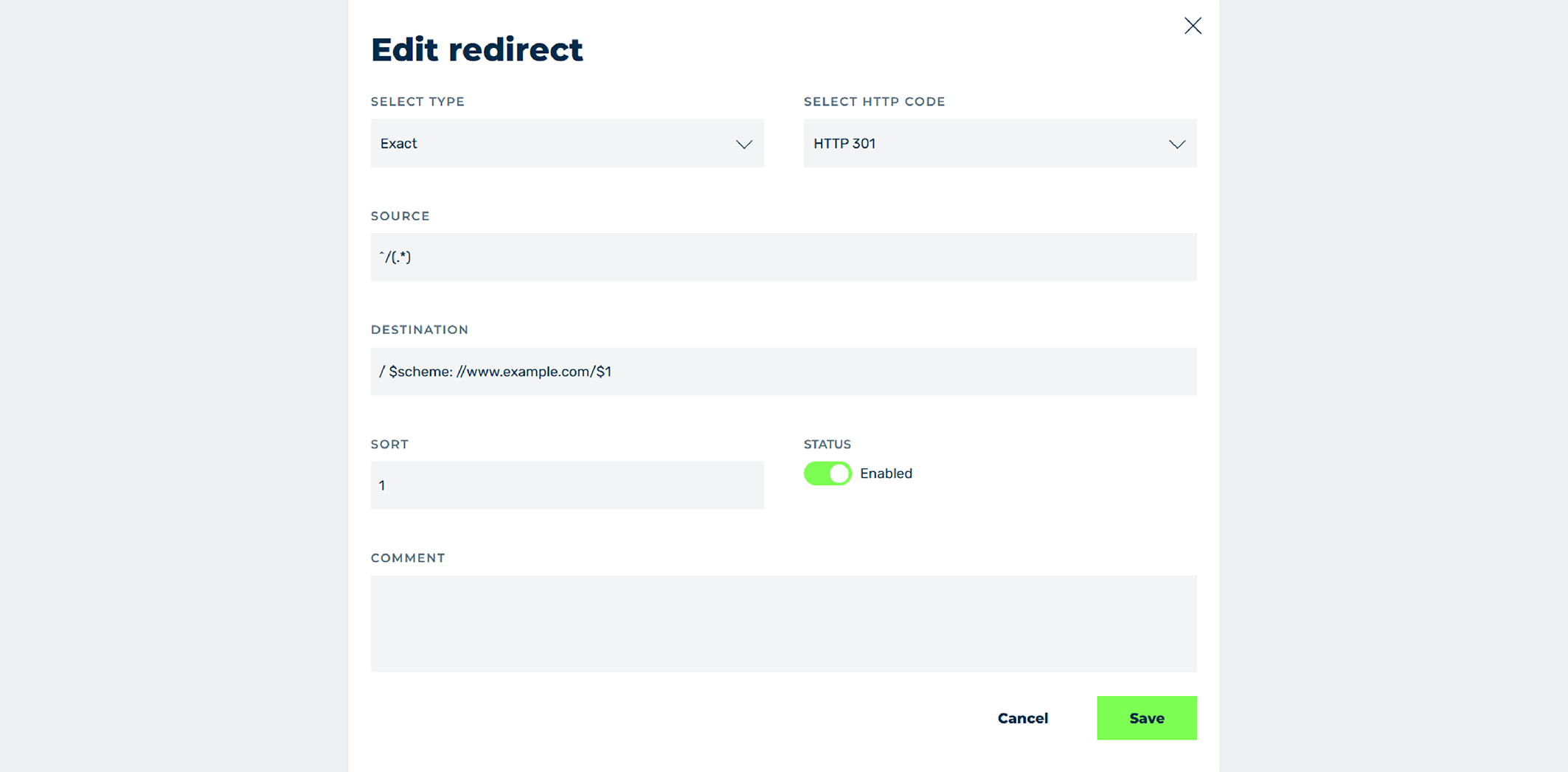Open the Select Type dropdown showing Exact
Viewport: 1568px width, 772px height.
567,143
